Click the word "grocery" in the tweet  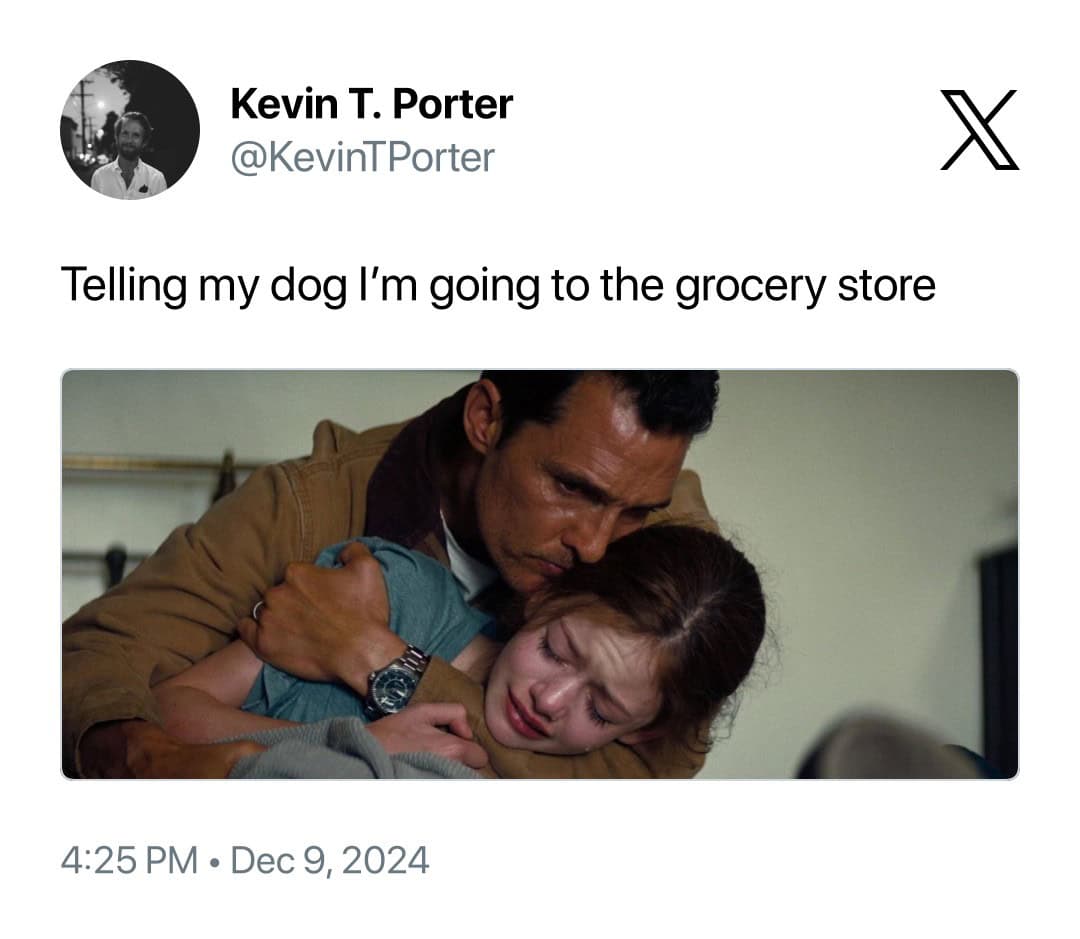click(x=749, y=287)
